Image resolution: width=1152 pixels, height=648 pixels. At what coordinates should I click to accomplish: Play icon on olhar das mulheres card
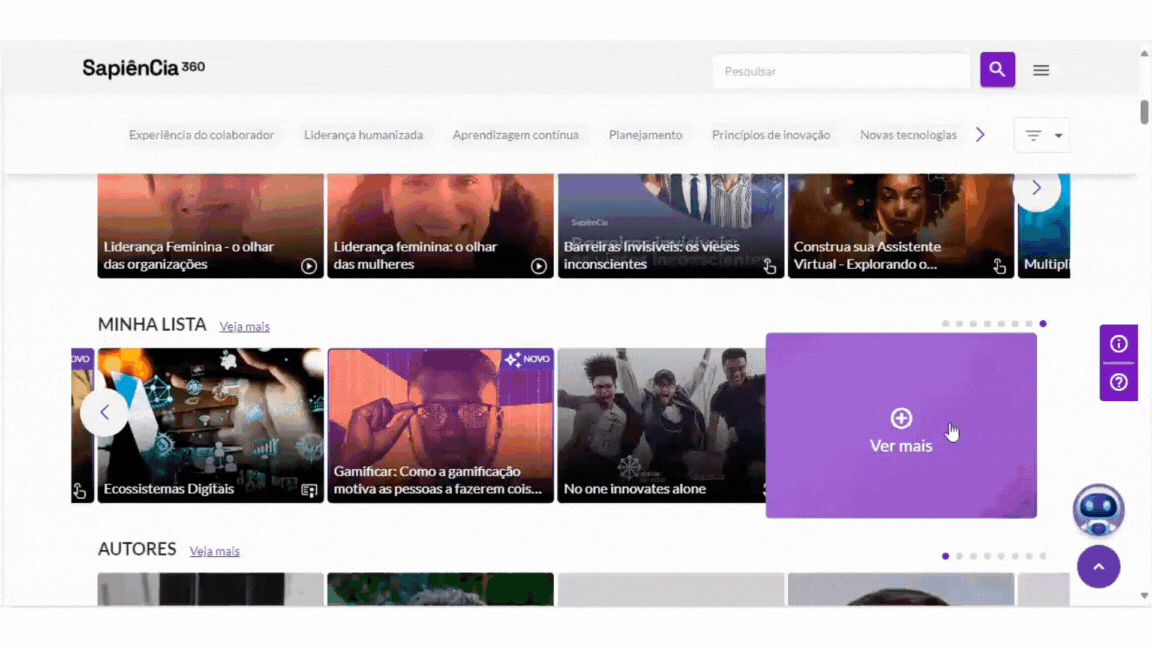click(539, 266)
